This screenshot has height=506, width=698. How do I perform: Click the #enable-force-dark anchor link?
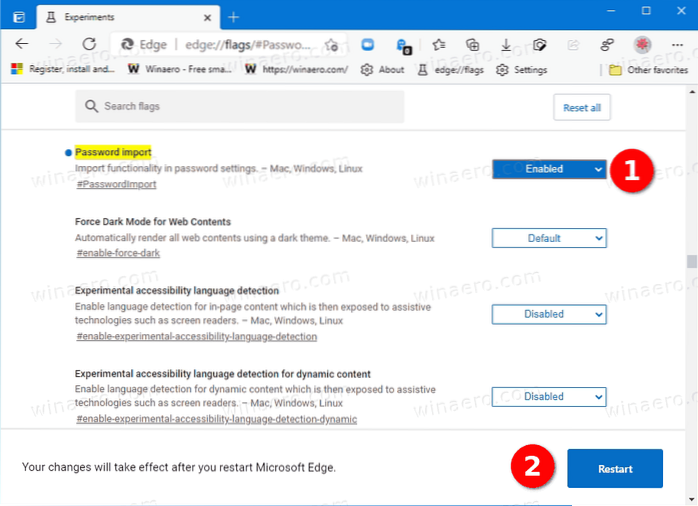coord(119,254)
